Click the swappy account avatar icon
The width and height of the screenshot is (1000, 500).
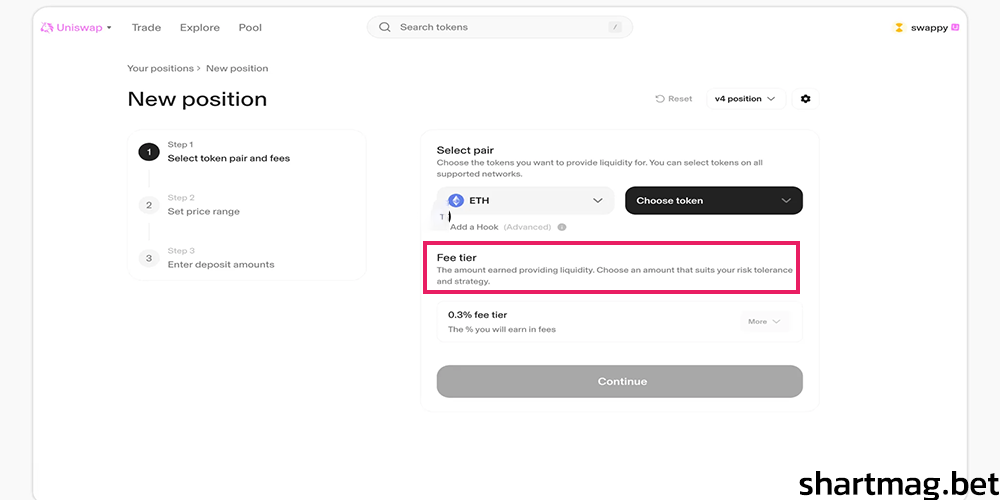coord(898,27)
